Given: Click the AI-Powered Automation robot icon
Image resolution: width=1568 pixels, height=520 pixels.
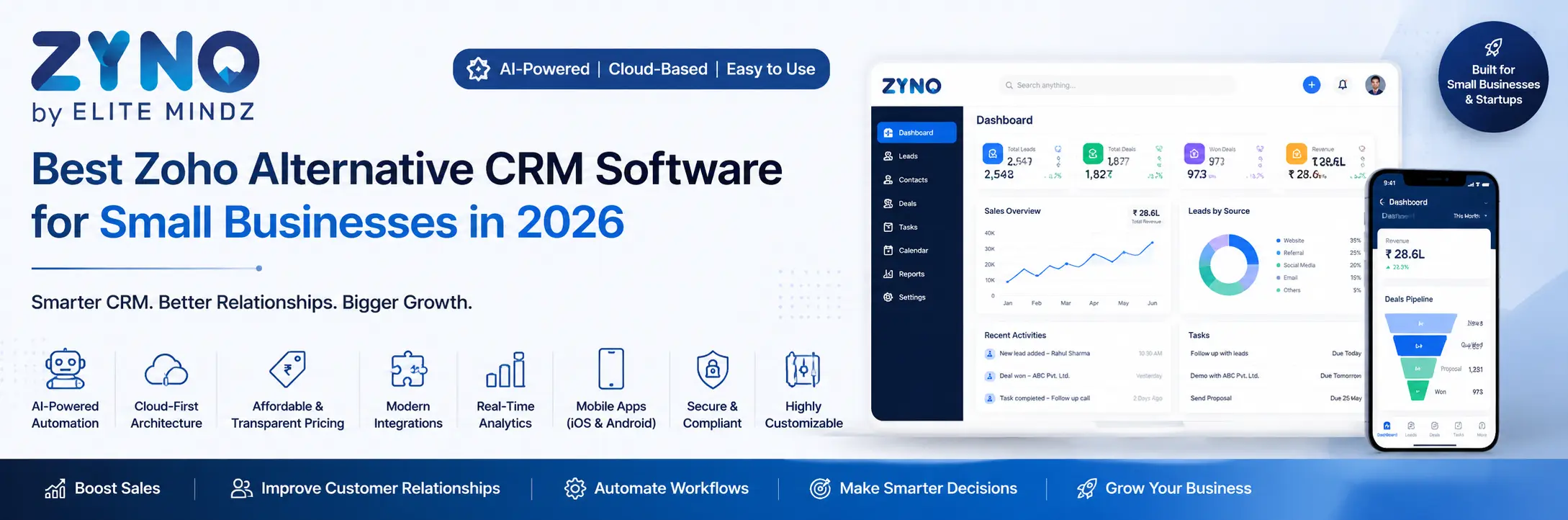Looking at the screenshot, I should 66,369.
